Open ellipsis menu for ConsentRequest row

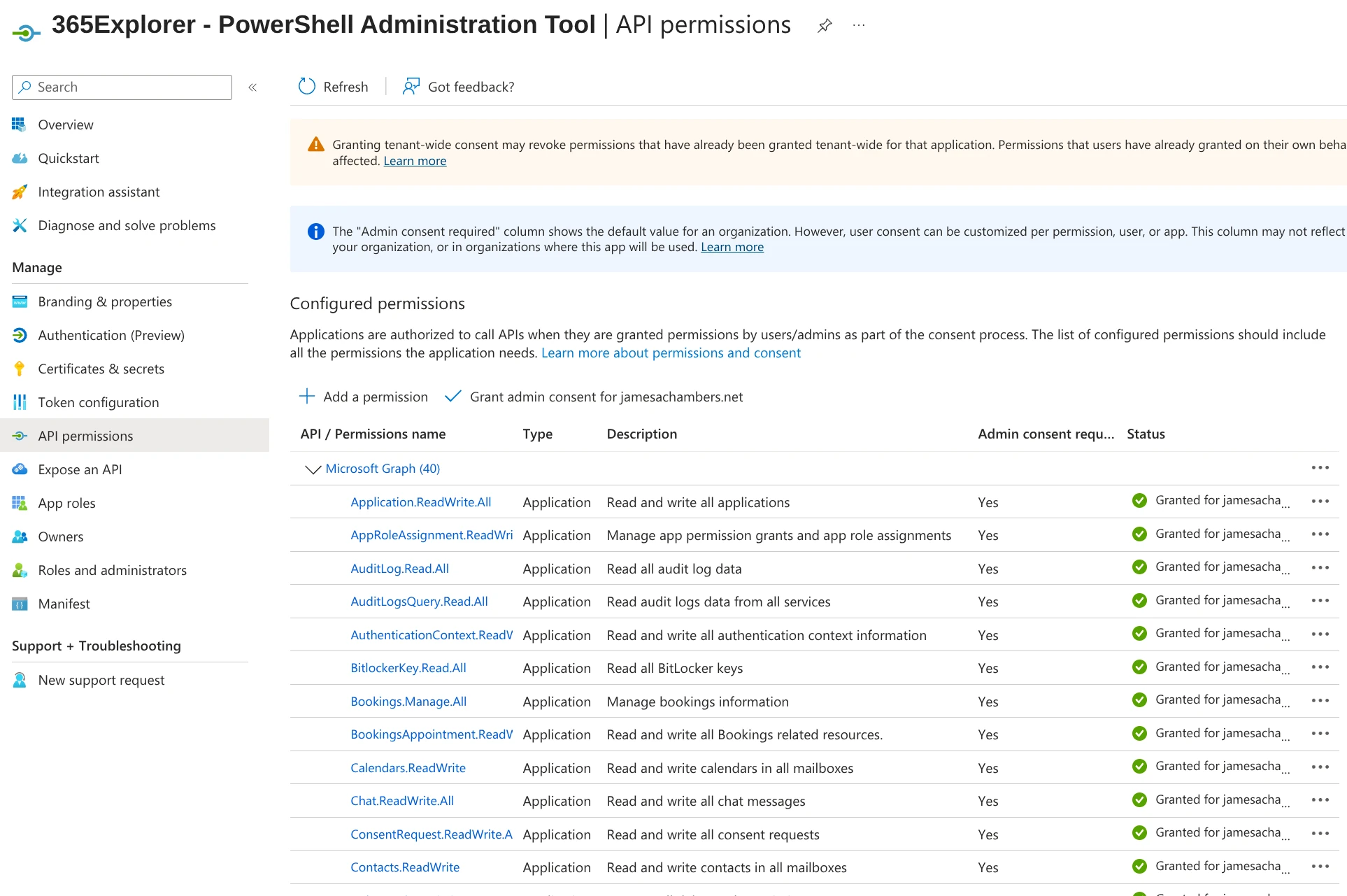pyautogui.click(x=1320, y=834)
